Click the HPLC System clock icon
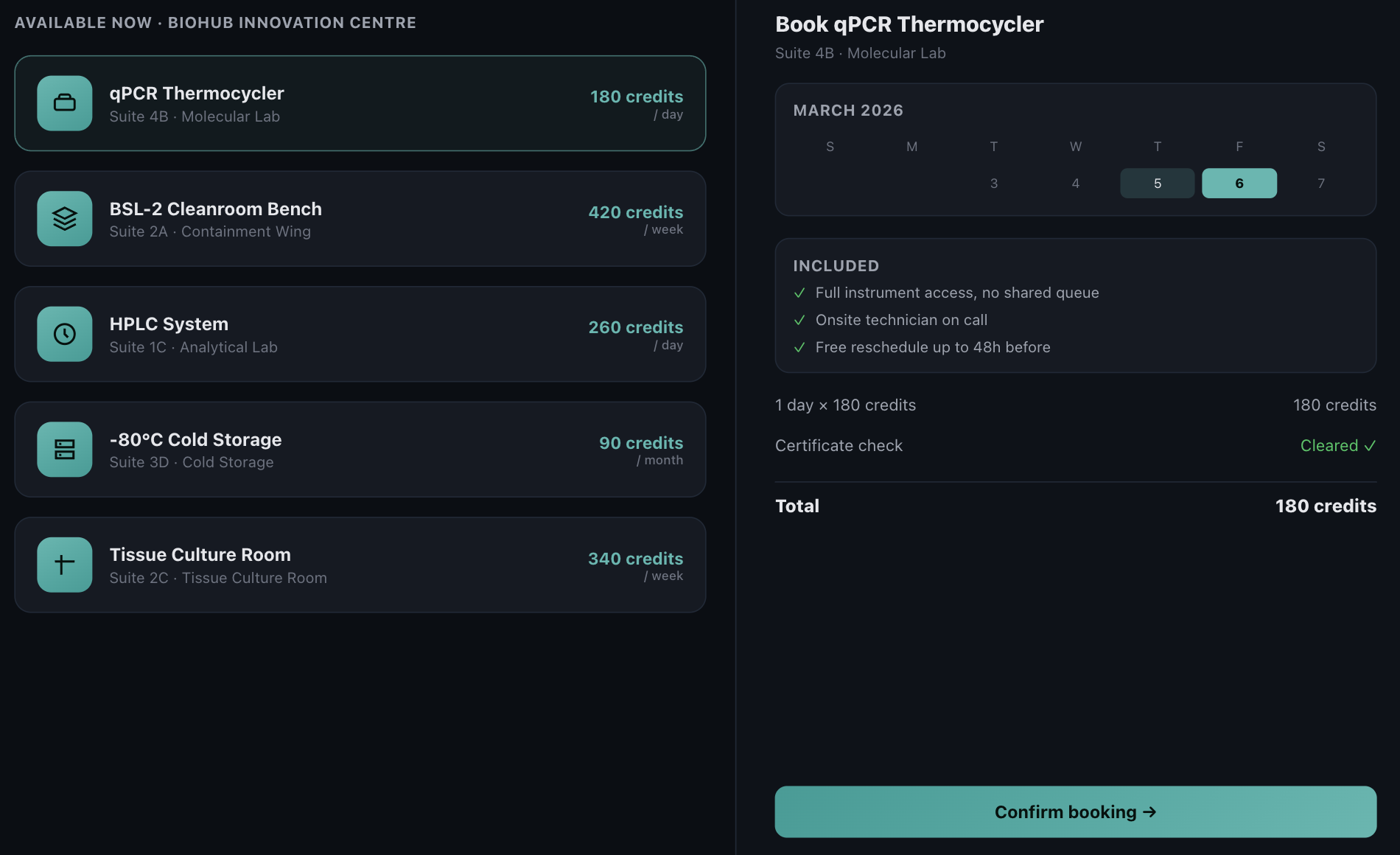This screenshot has width=1400, height=855. pyautogui.click(x=65, y=334)
